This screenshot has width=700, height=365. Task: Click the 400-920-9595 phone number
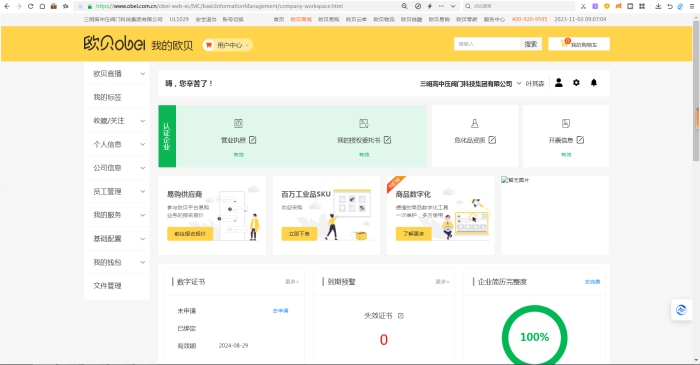pos(529,19)
